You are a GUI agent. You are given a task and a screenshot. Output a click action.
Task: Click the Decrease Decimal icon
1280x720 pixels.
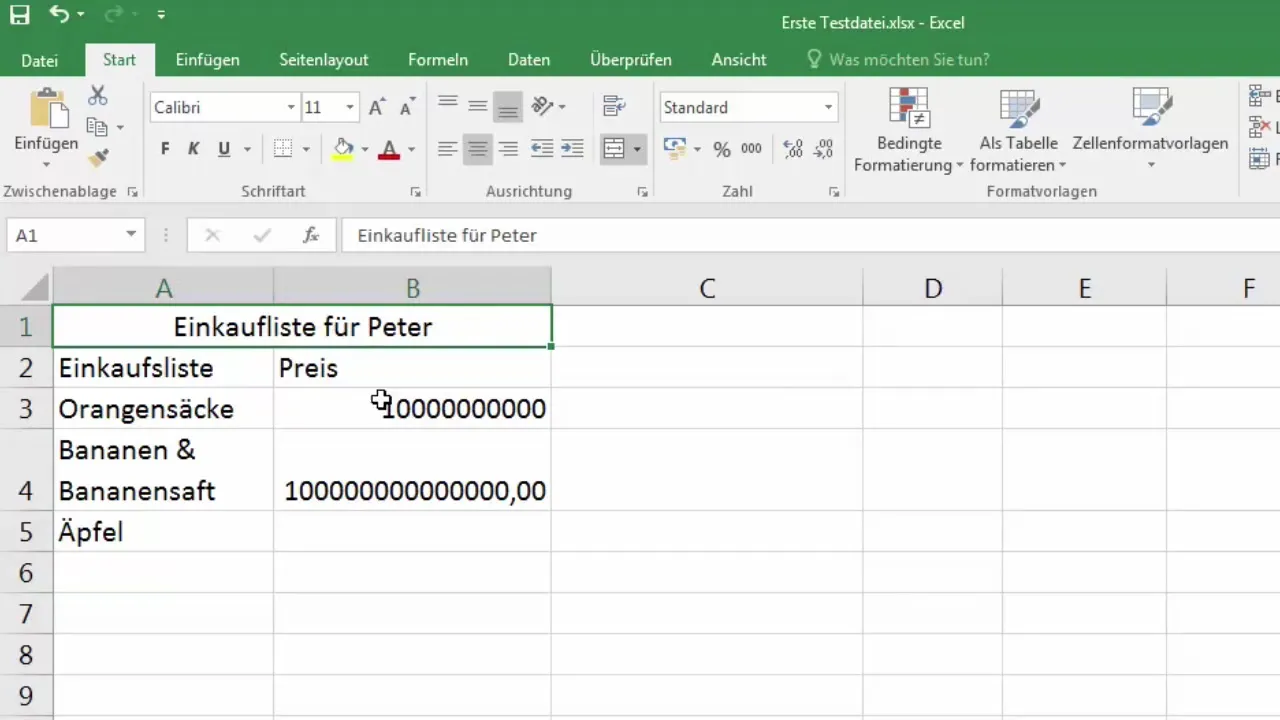(x=823, y=149)
